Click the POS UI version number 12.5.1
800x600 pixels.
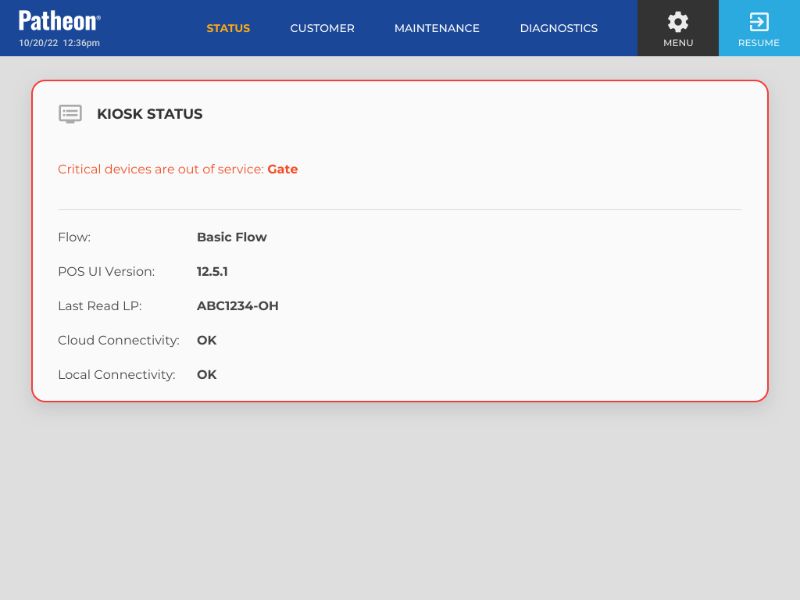pyautogui.click(x=212, y=271)
